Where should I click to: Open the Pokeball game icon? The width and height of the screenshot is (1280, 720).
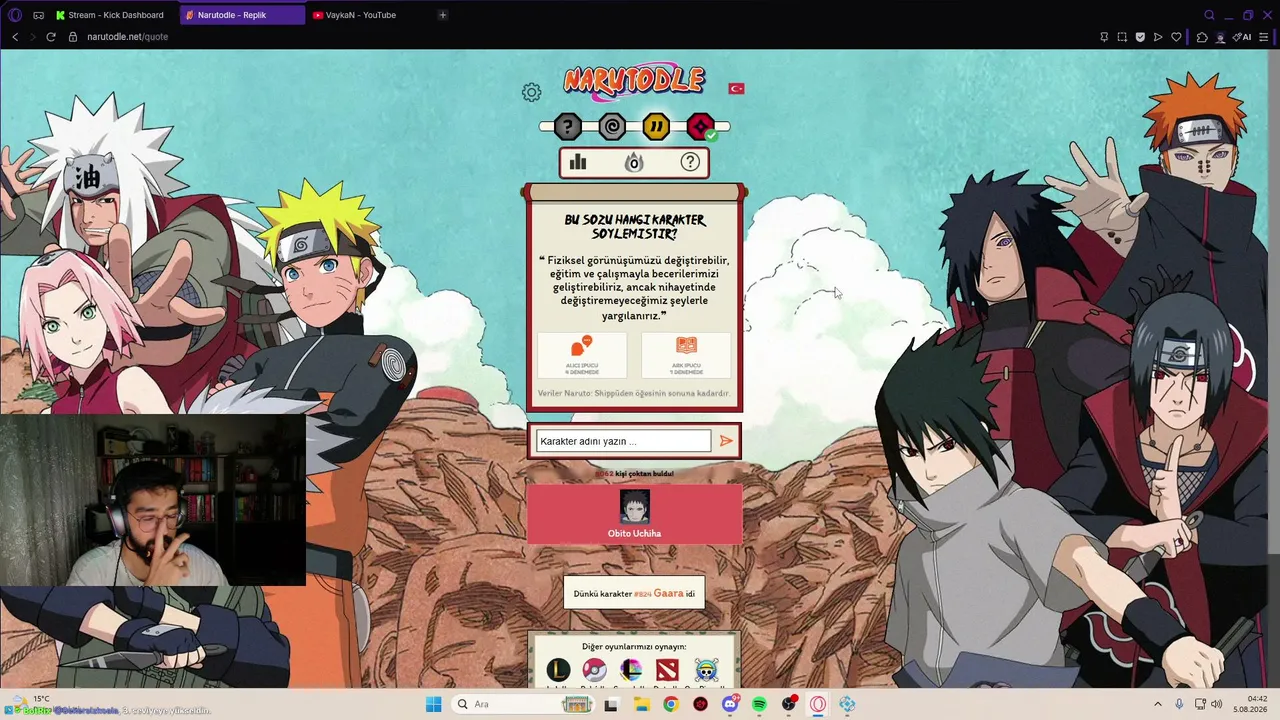click(595, 670)
